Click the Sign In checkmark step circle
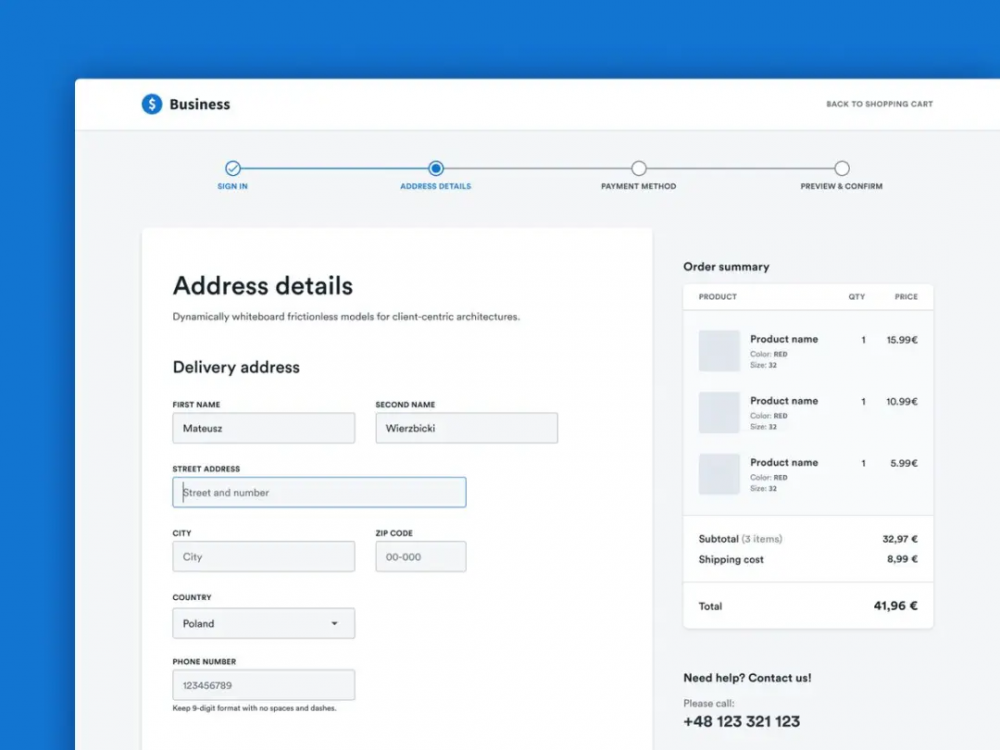The height and width of the screenshot is (750, 1000). point(233,168)
